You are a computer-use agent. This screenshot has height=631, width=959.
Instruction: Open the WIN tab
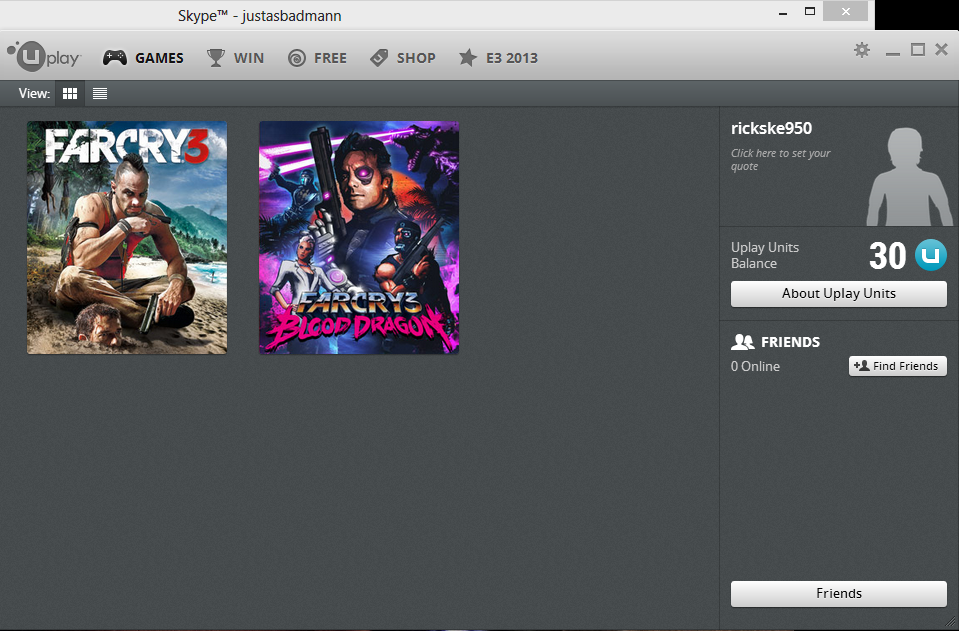235,58
